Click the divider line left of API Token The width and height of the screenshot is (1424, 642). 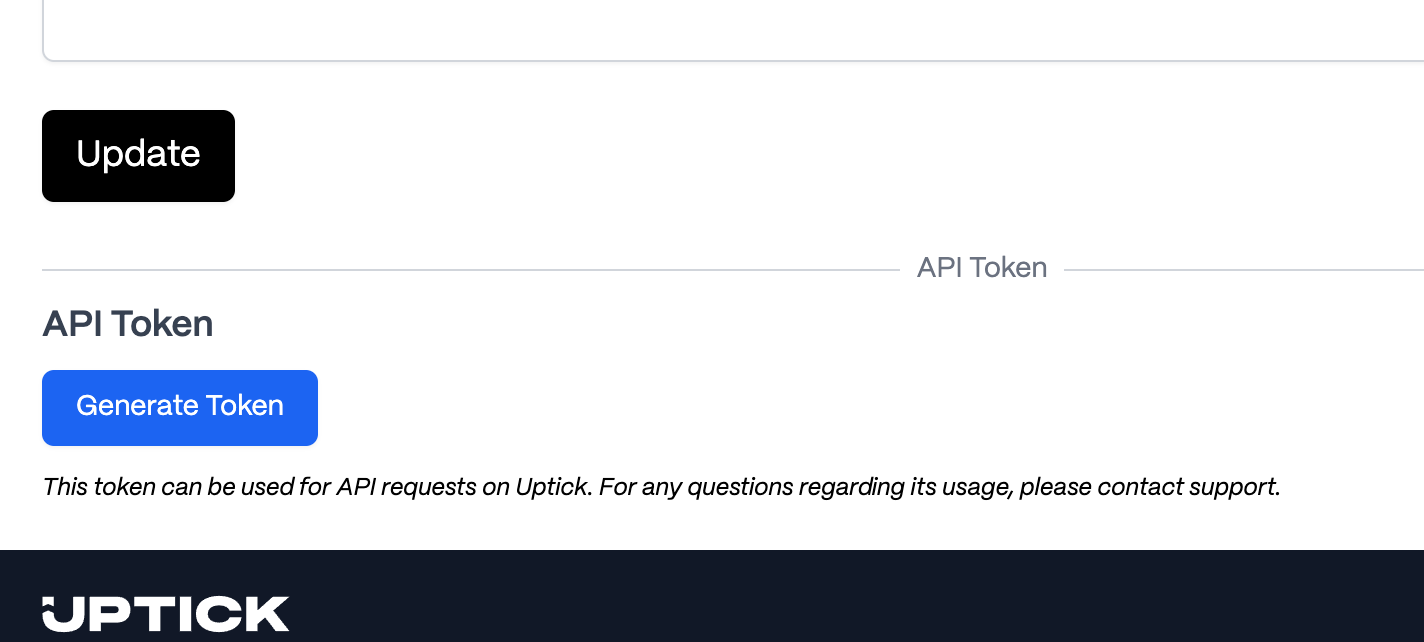[x=470, y=270]
